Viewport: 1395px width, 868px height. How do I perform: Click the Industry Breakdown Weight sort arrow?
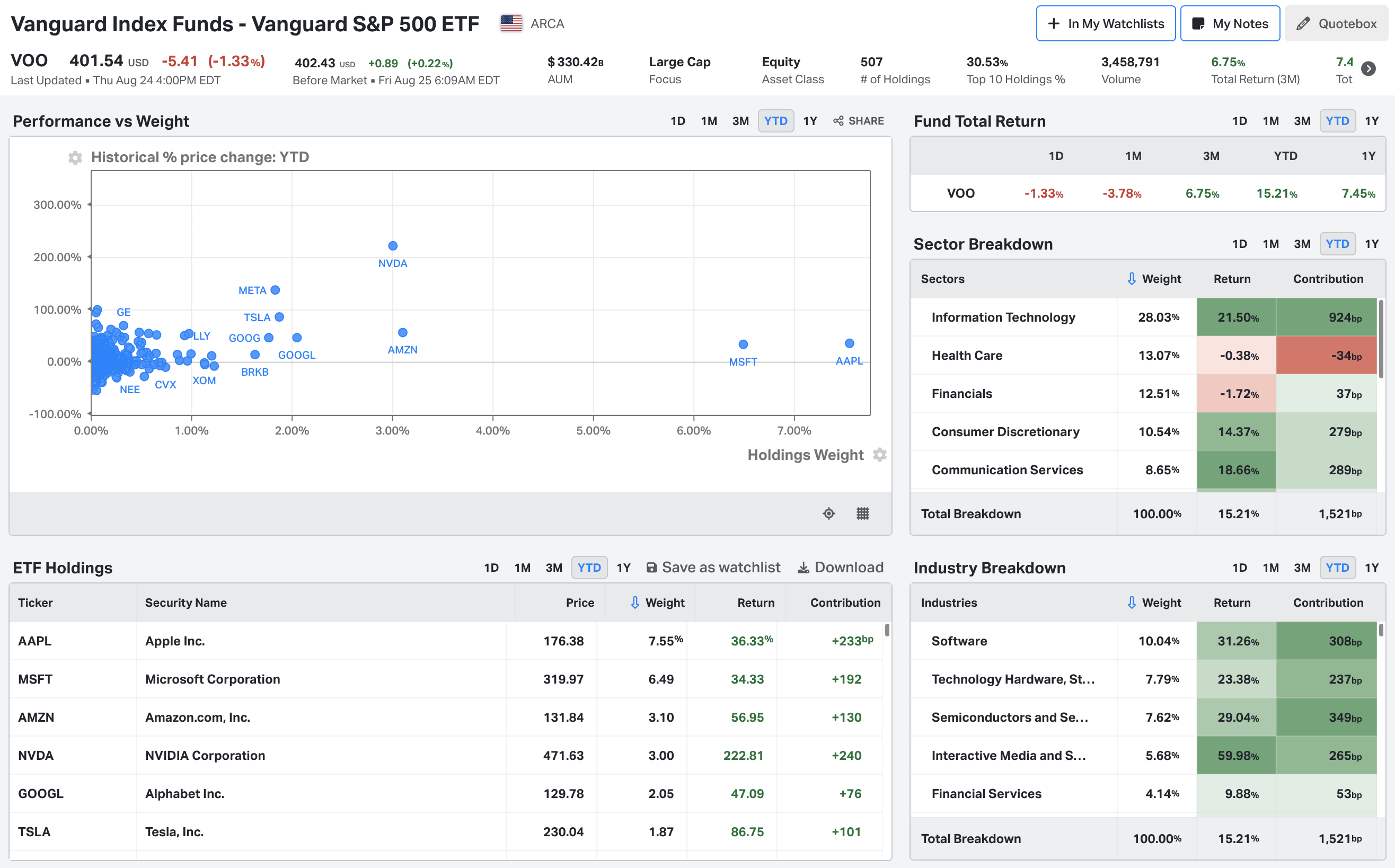click(1132, 603)
